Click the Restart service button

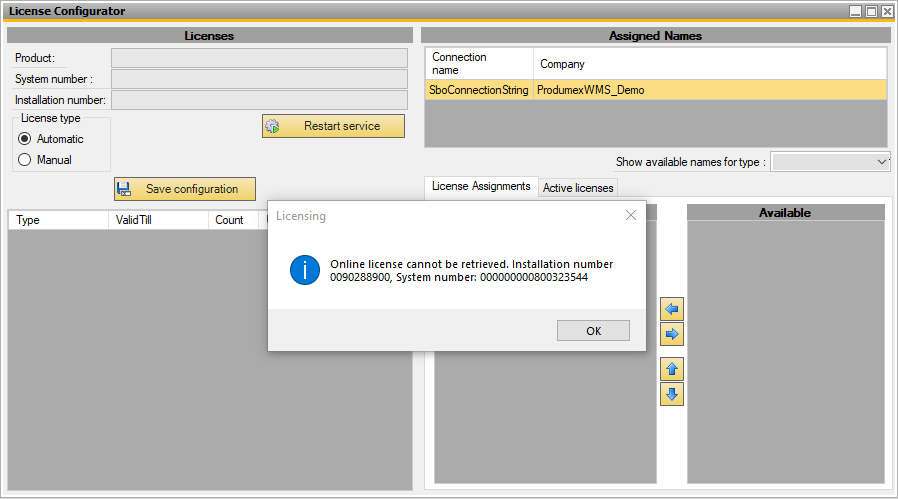tap(334, 126)
